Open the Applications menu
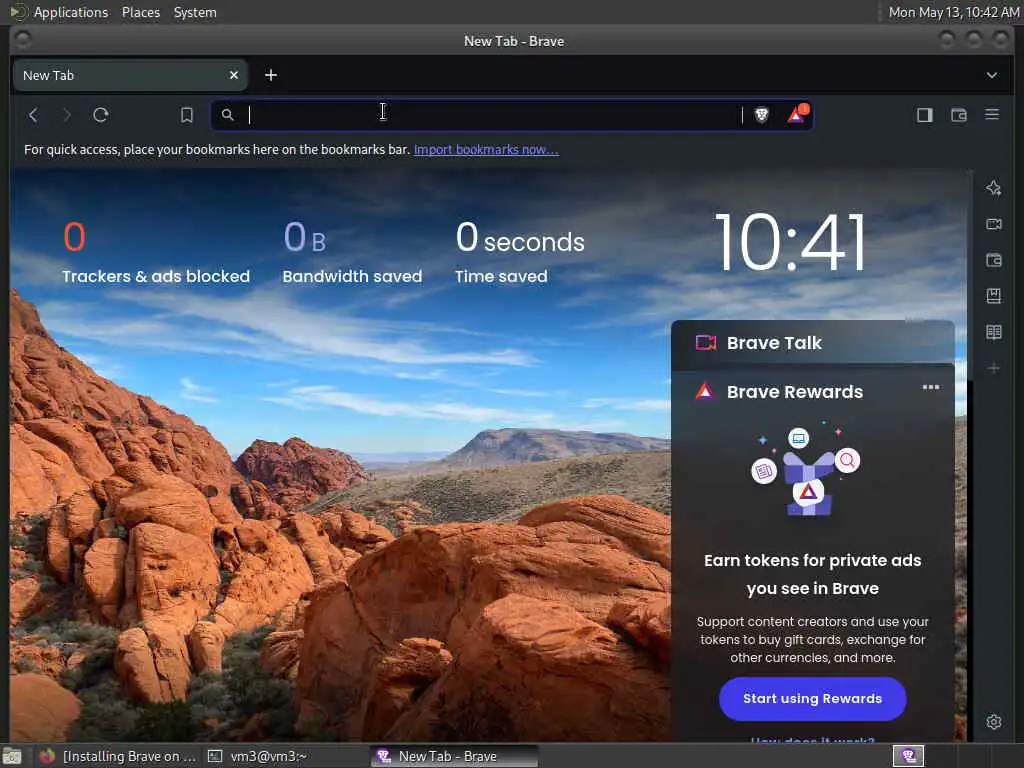 (x=71, y=12)
